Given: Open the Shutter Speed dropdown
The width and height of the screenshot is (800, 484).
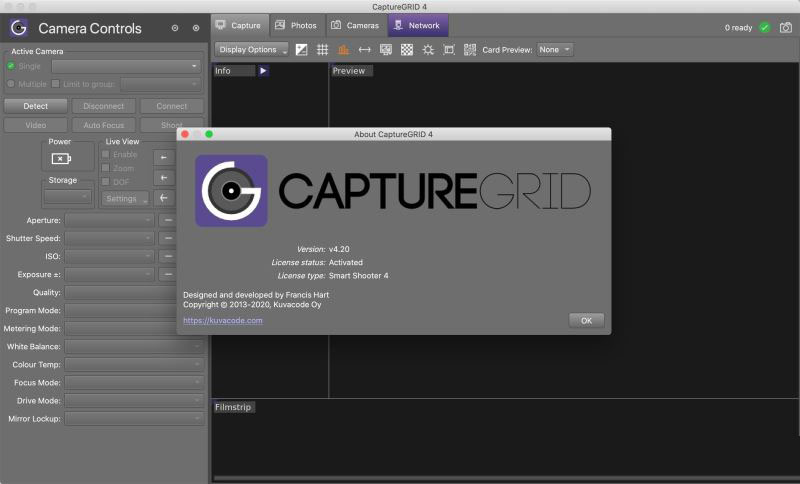Looking at the screenshot, I should coord(109,238).
